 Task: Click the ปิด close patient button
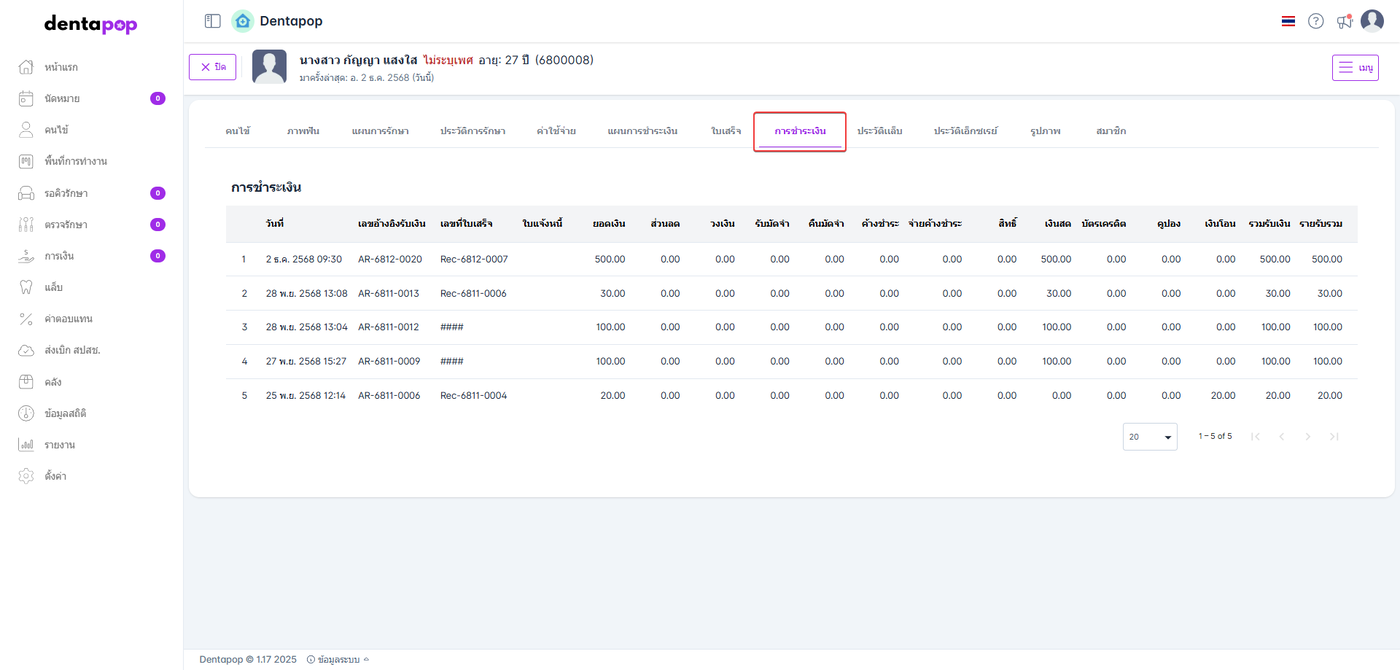212,67
